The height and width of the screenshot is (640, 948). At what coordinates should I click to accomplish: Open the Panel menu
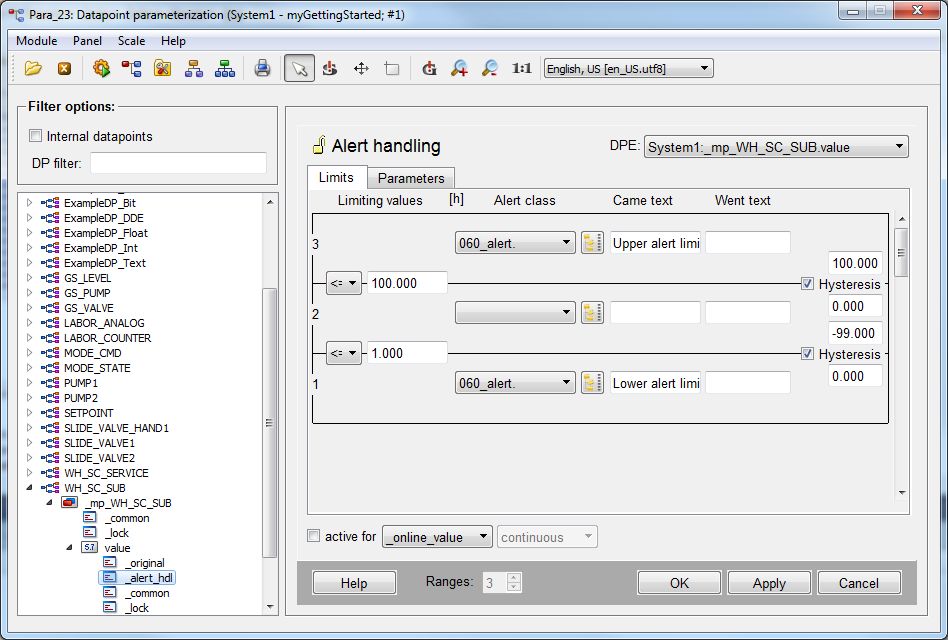click(x=87, y=41)
